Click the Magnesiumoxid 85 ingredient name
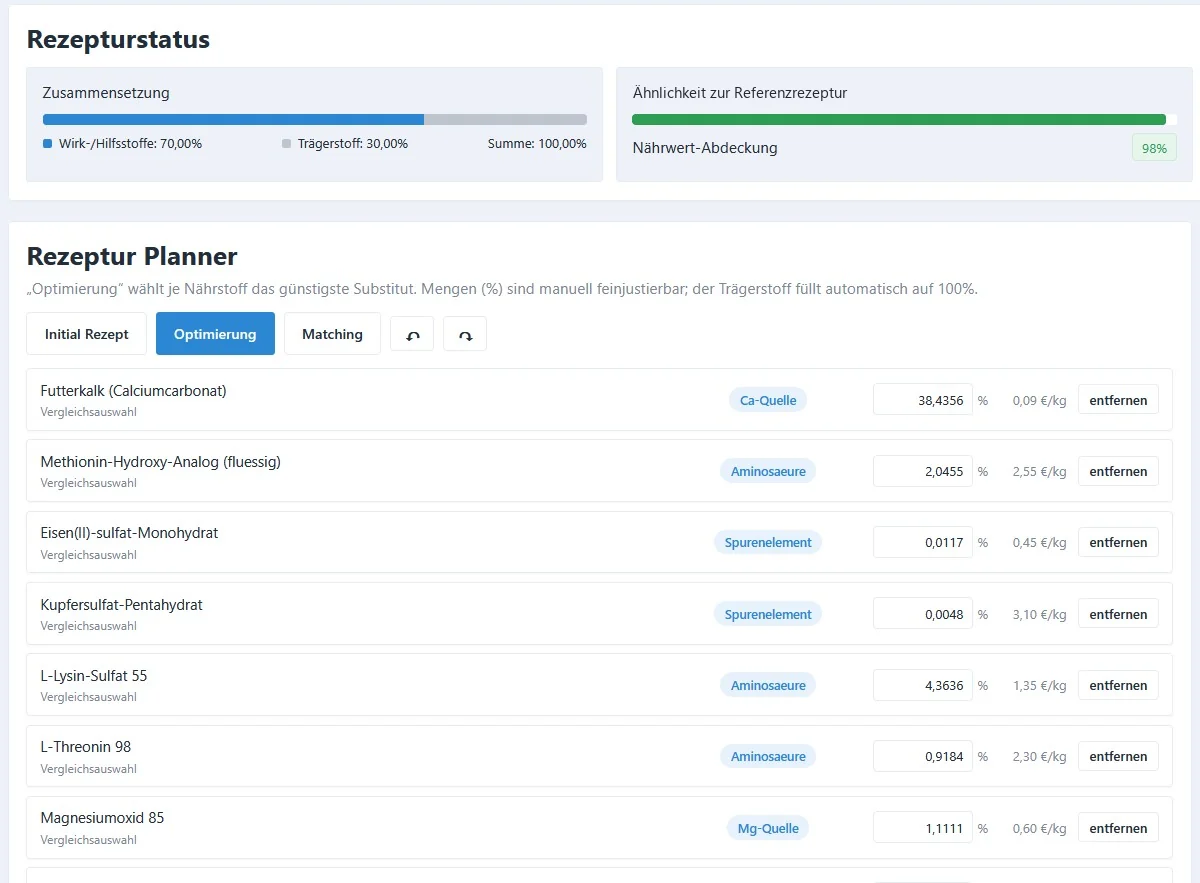This screenshot has width=1200, height=883. tap(102, 818)
